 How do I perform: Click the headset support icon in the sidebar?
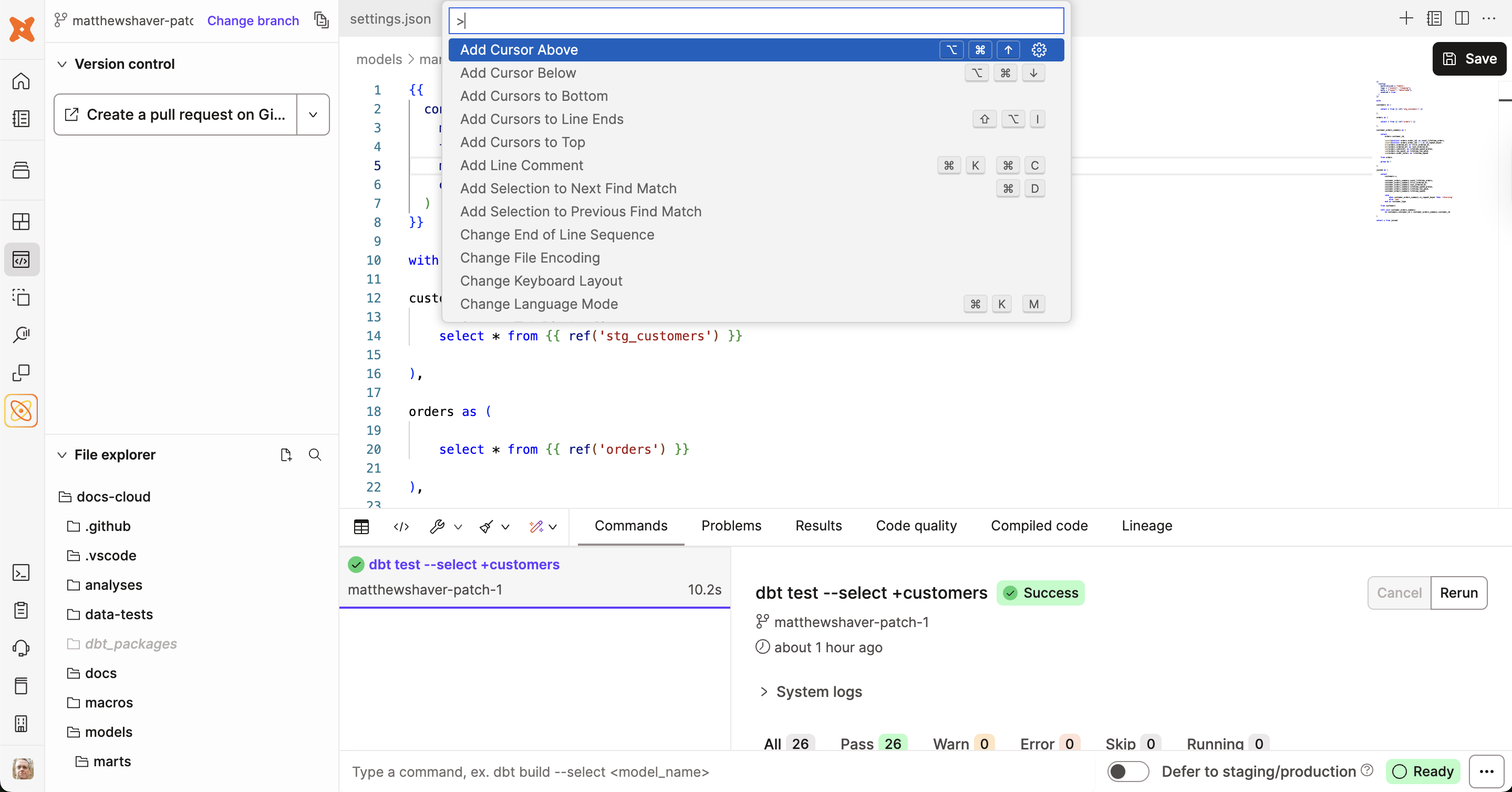(21, 648)
